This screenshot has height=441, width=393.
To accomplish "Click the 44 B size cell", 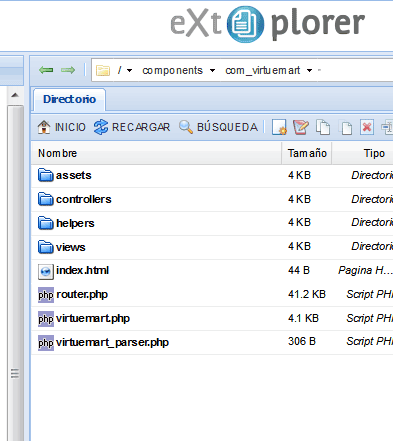I will pyautogui.click(x=299, y=270).
